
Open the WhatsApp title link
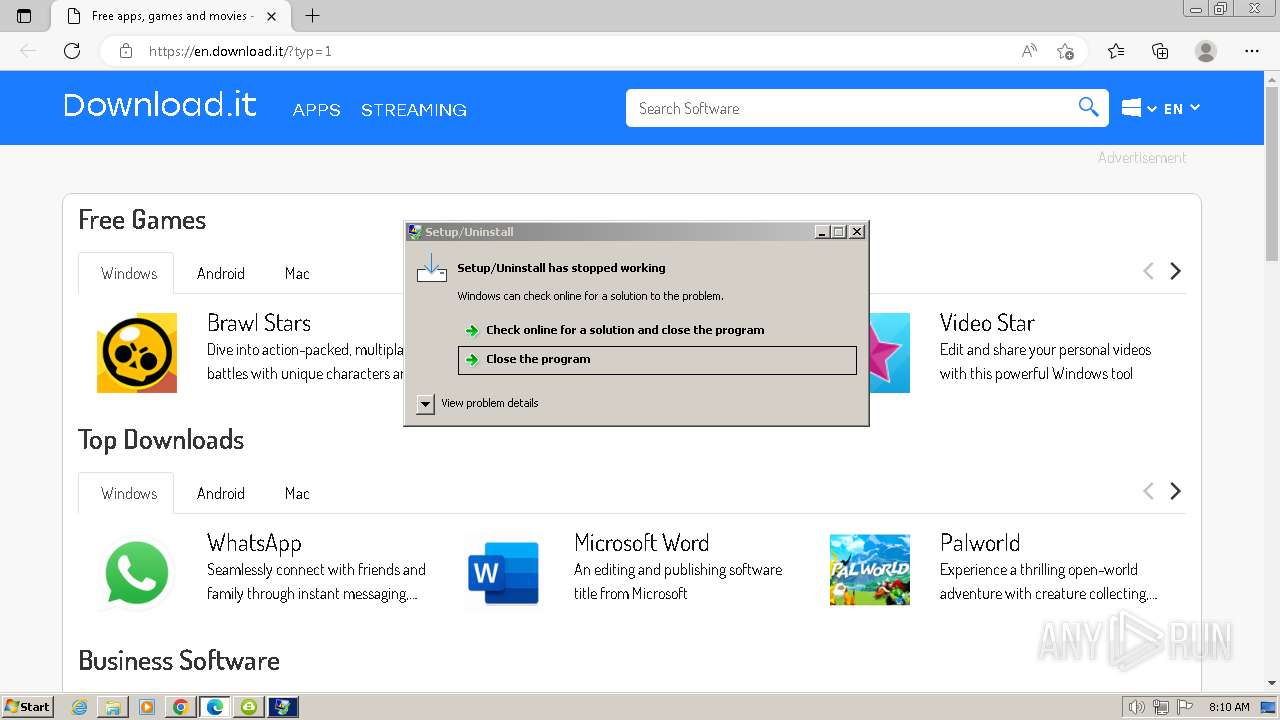tap(254, 543)
